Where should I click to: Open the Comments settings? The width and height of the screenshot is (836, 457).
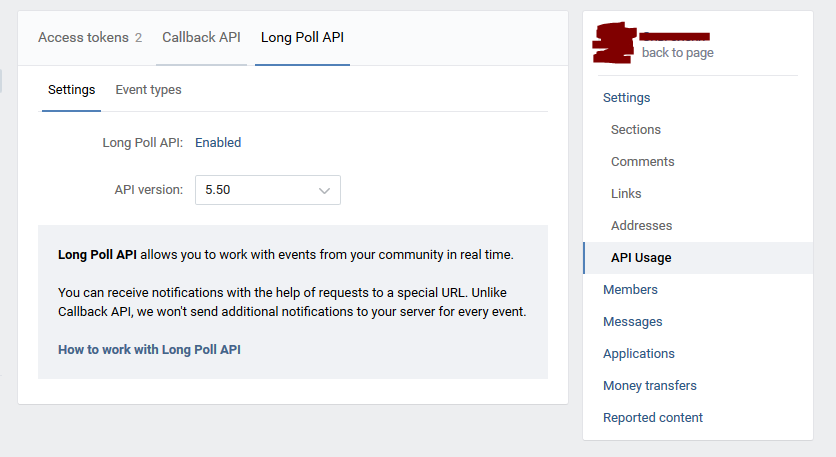(x=642, y=162)
